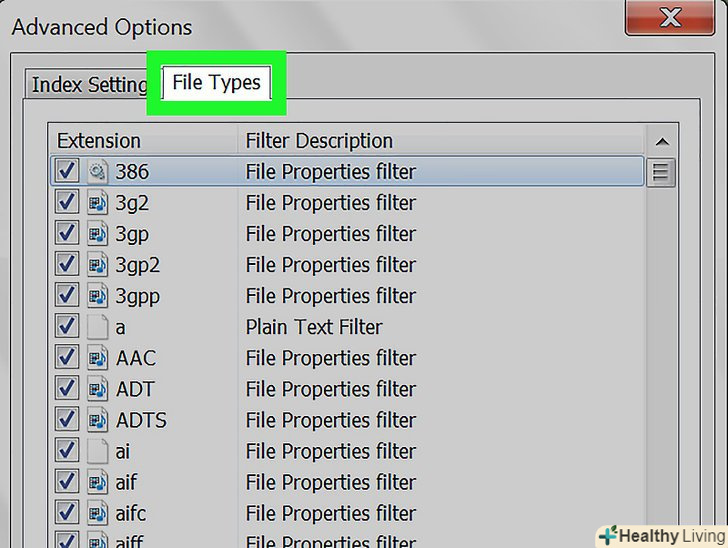Click the 3gpp media file icon
Viewport: 728px width, 548px height.
pos(97,296)
